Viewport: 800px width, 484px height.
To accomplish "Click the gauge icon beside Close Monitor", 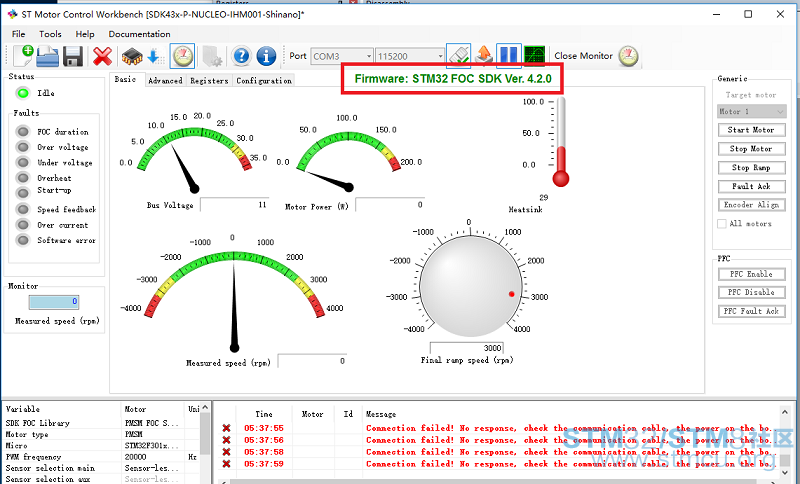I will coord(629,56).
